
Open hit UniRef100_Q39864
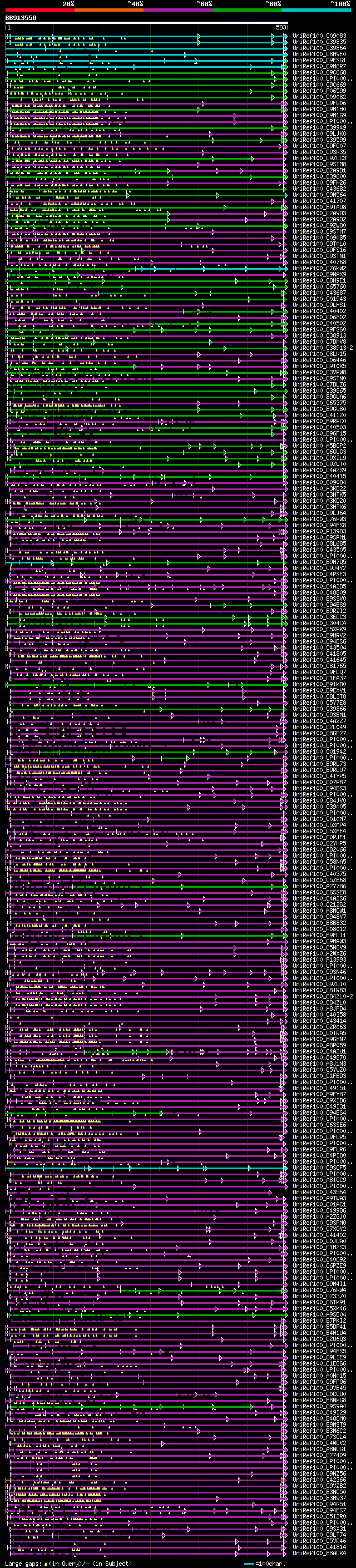tap(319, 48)
